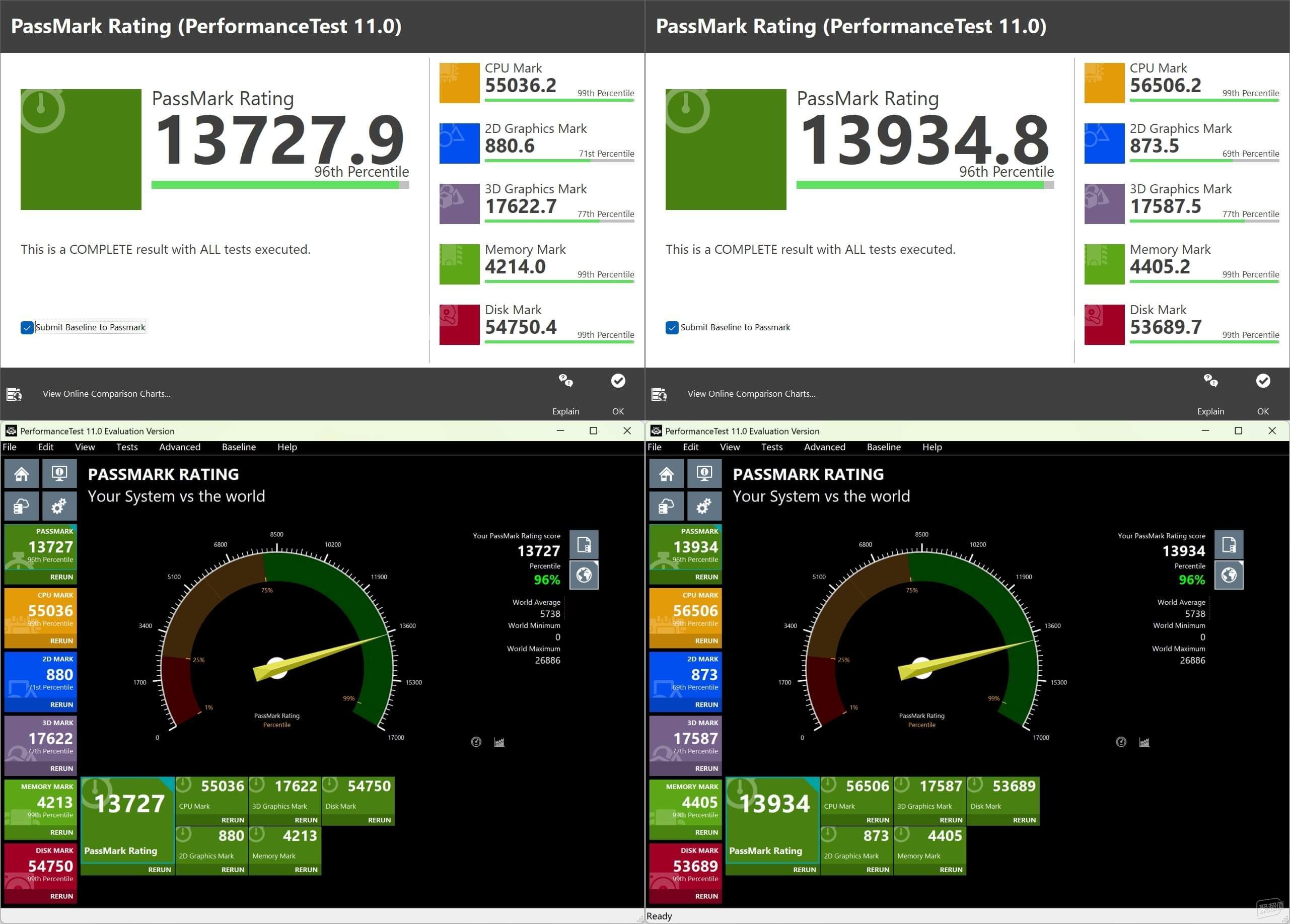Click CPU Mark bottom tile showing 56506
1290x924 pixels.
coord(856,801)
